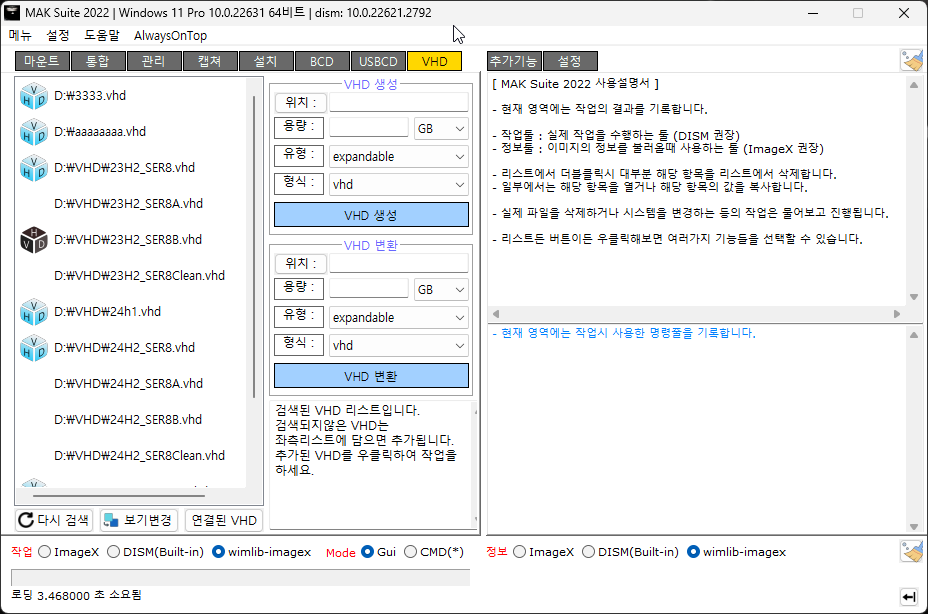The width and height of the screenshot is (928, 614).
Task: Open GB unit dropdown in VHD 변환
Action: pyautogui.click(x=441, y=290)
